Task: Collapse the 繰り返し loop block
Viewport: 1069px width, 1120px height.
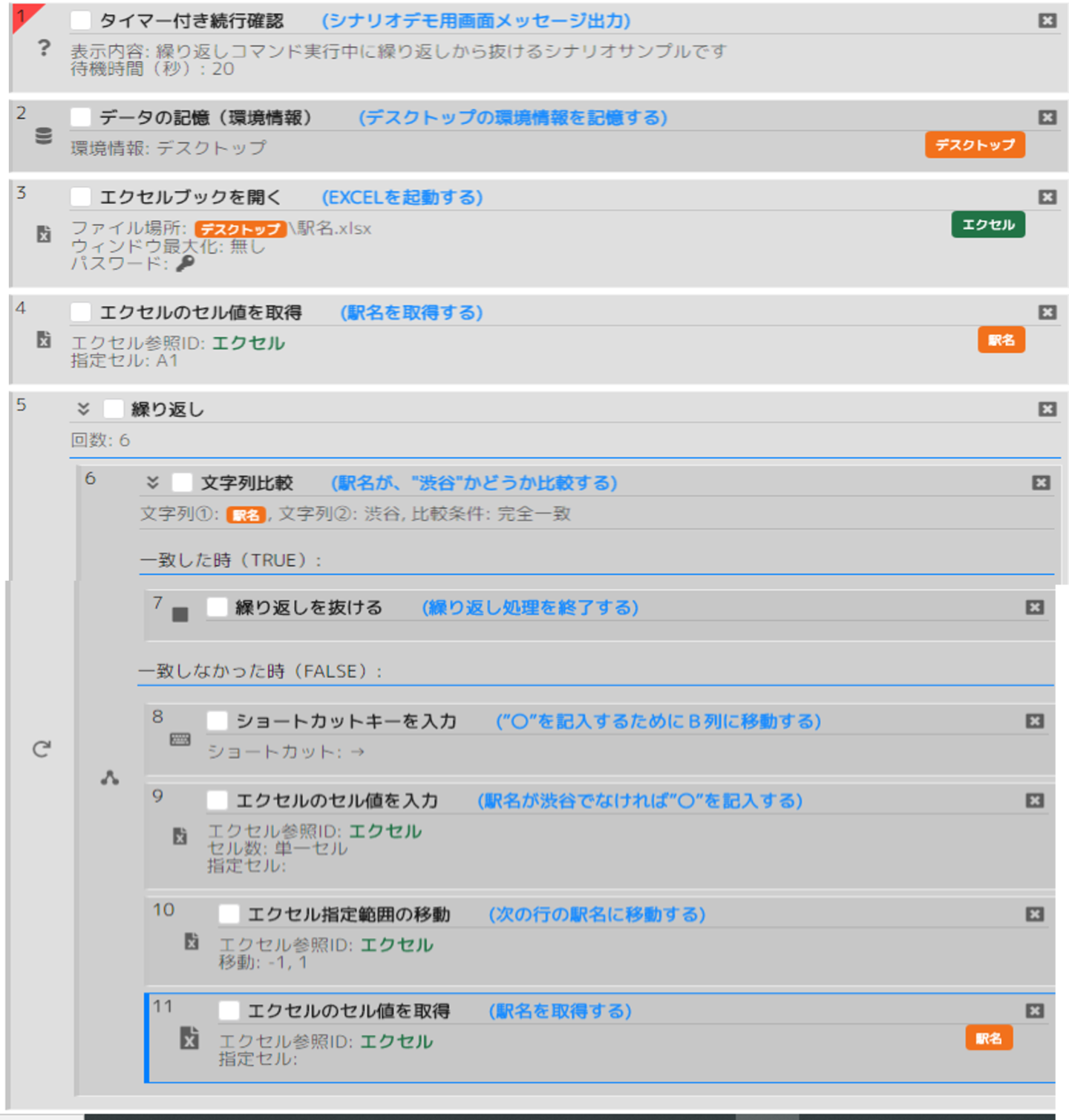Action: click(x=84, y=409)
